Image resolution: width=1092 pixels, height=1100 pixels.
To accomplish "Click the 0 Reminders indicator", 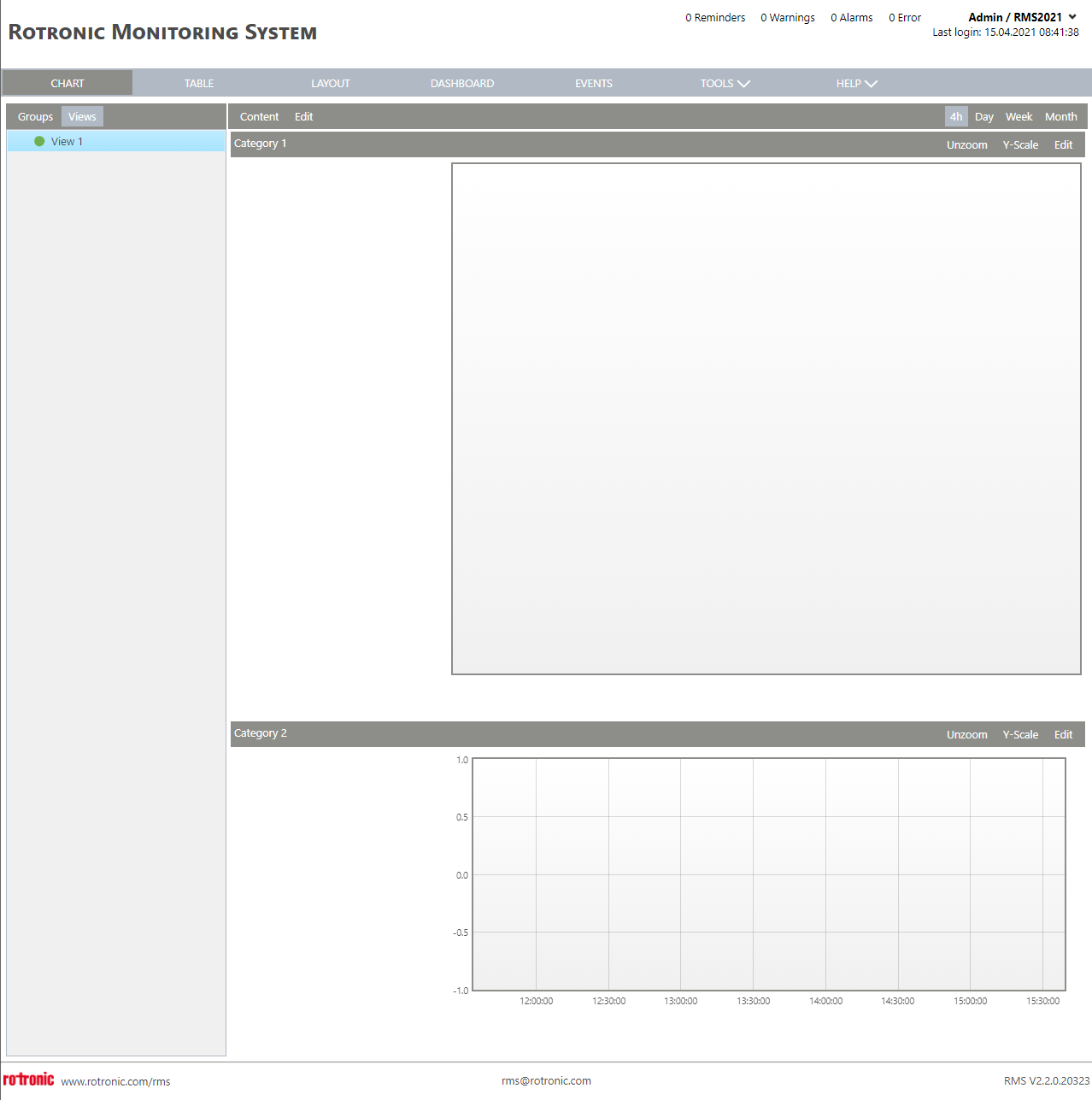I will tap(715, 17).
